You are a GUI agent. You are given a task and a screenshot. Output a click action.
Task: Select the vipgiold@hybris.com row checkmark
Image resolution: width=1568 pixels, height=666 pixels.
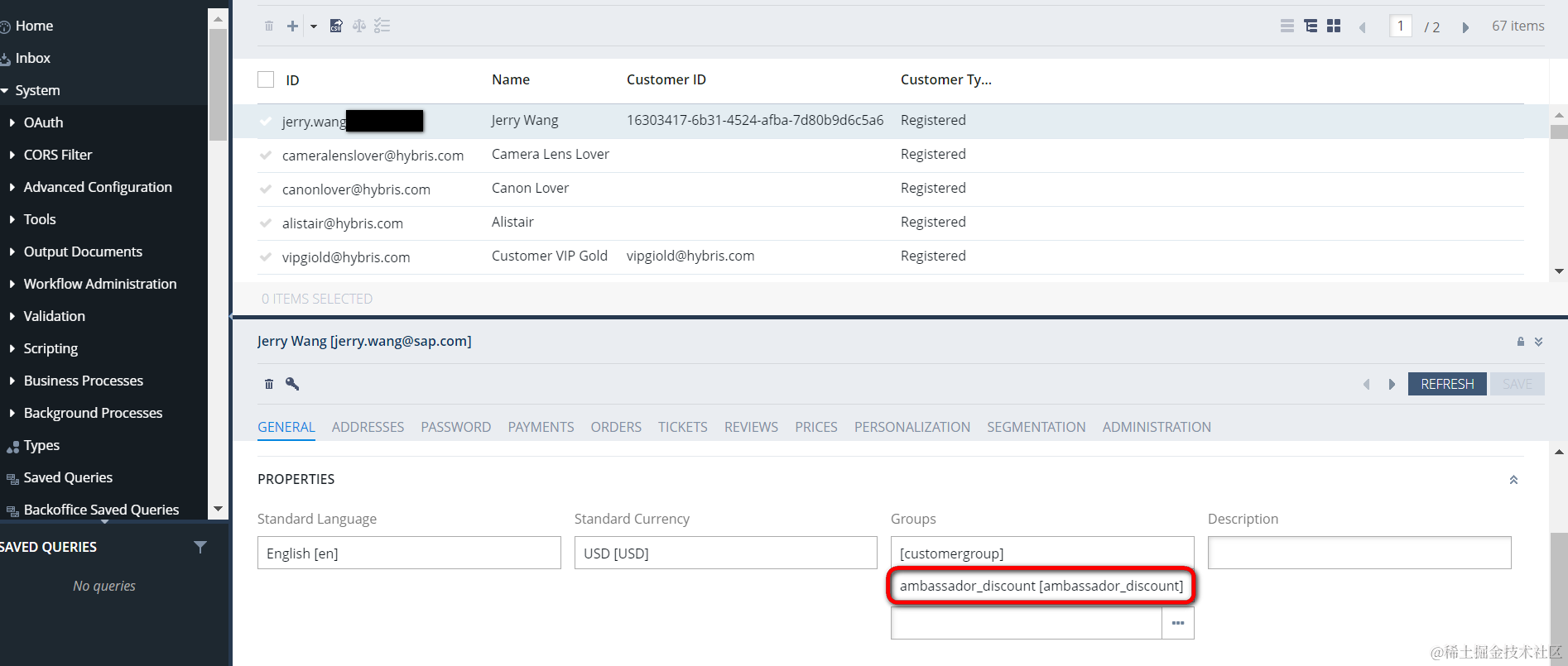pos(266,257)
